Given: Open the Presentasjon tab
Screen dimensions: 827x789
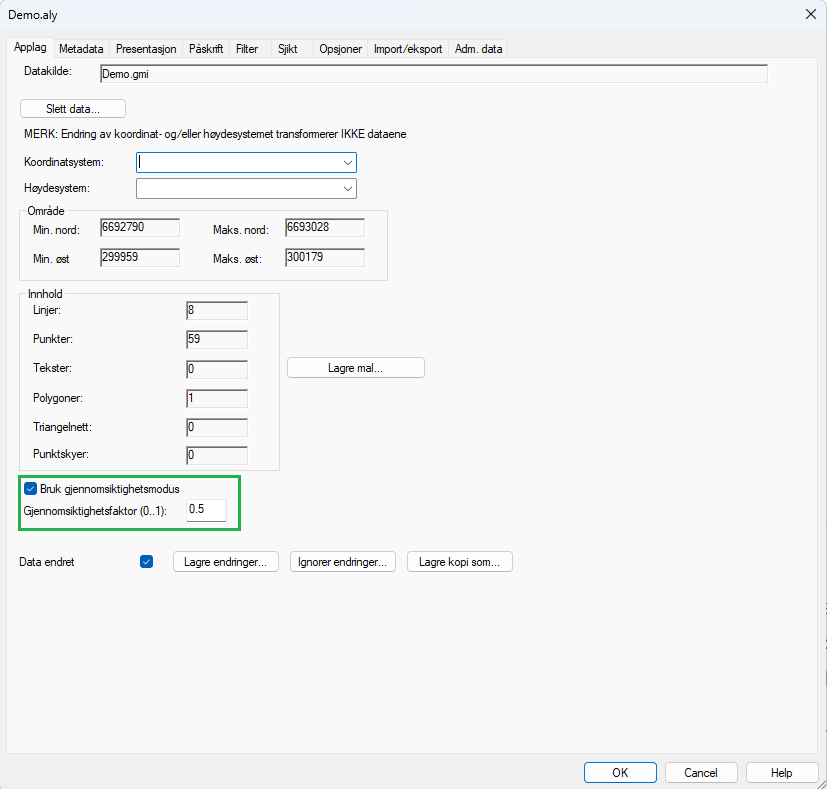Looking at the screenshot, I should (x=146, y=48).
